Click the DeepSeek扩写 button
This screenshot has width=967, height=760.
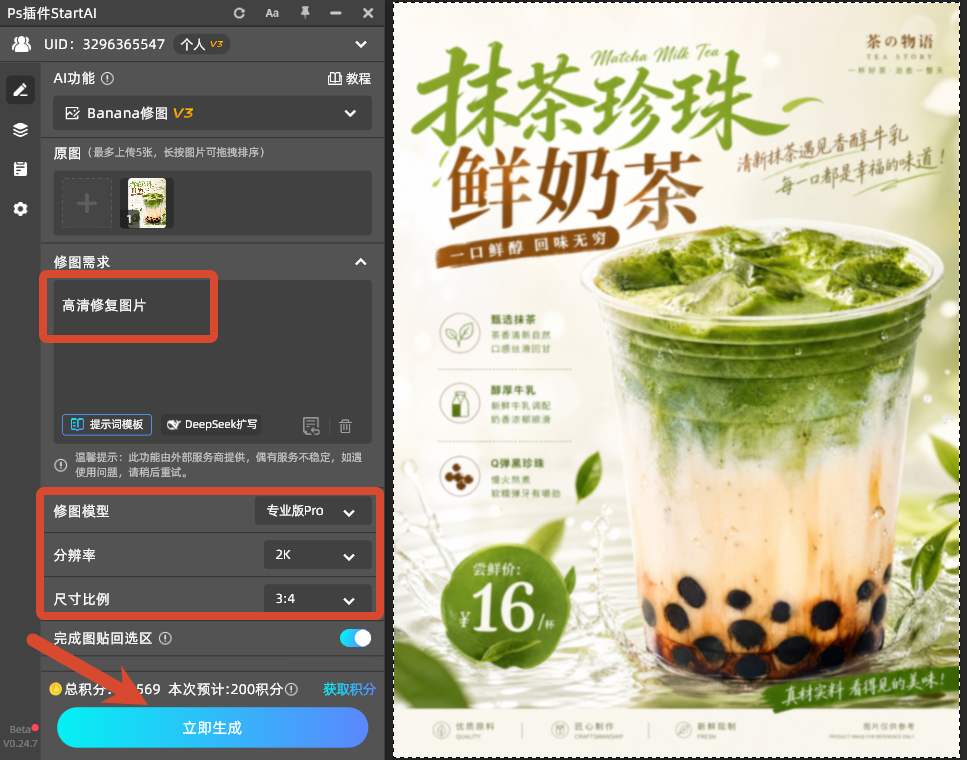[212, 424]
